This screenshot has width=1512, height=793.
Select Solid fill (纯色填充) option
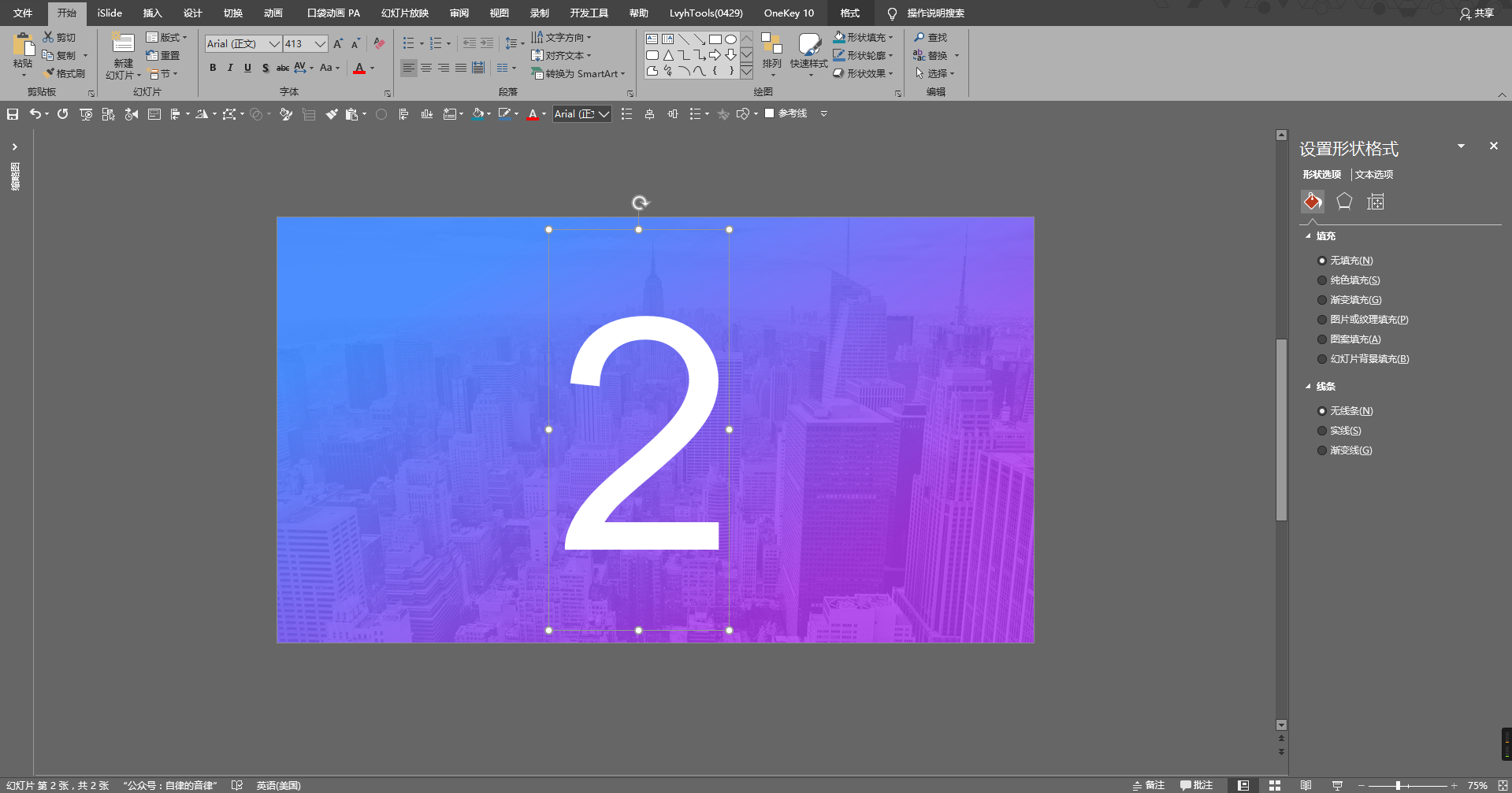pos(1349,280)
